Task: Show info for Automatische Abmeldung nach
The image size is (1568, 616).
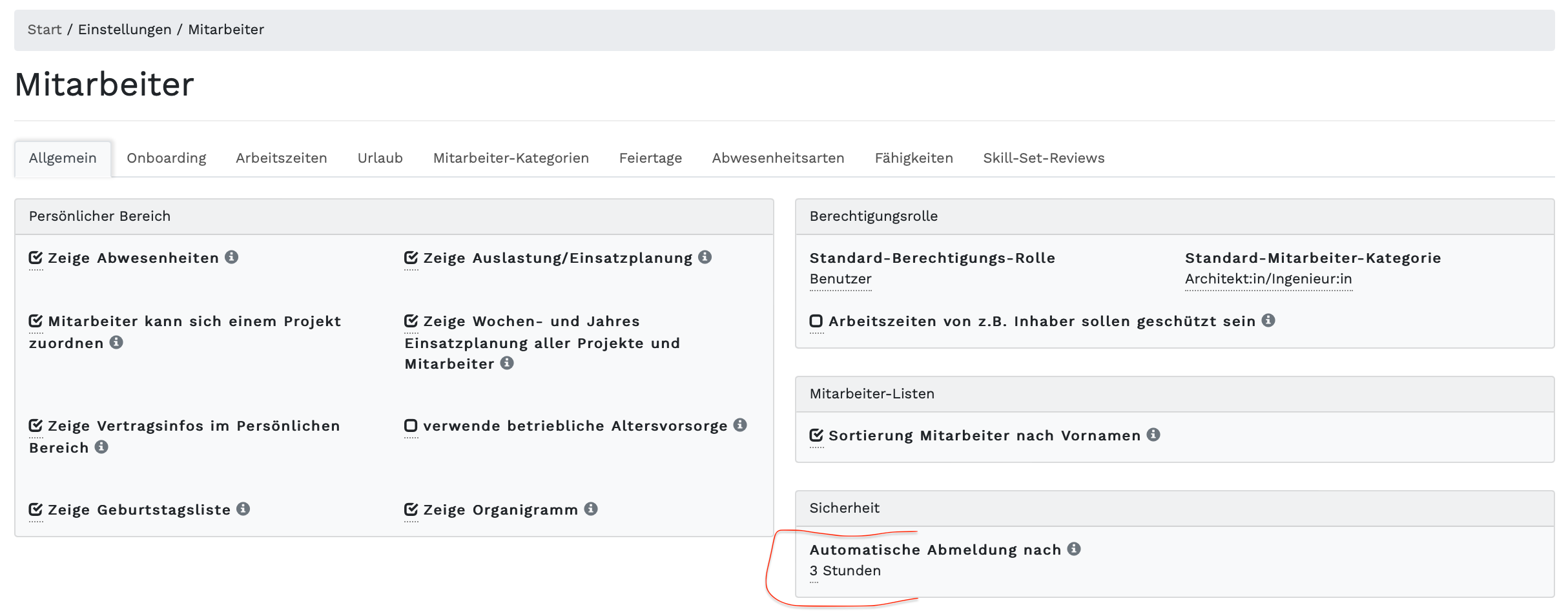Action: coord(1074,549)
